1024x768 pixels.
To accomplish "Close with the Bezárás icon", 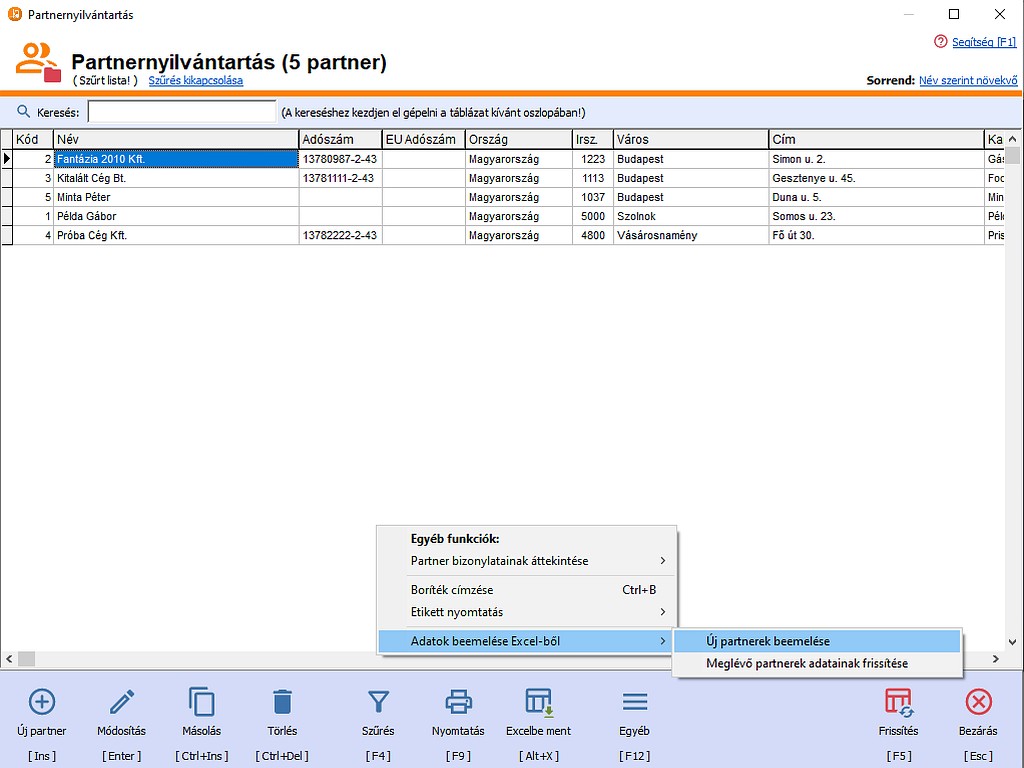I will tap(978, 701).
